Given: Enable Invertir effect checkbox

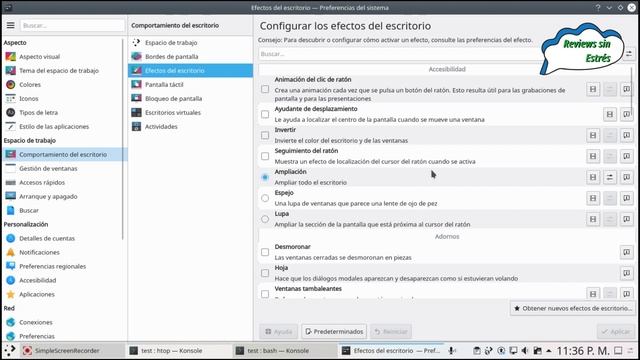Looking at the screenshot, I should (265, 135).
